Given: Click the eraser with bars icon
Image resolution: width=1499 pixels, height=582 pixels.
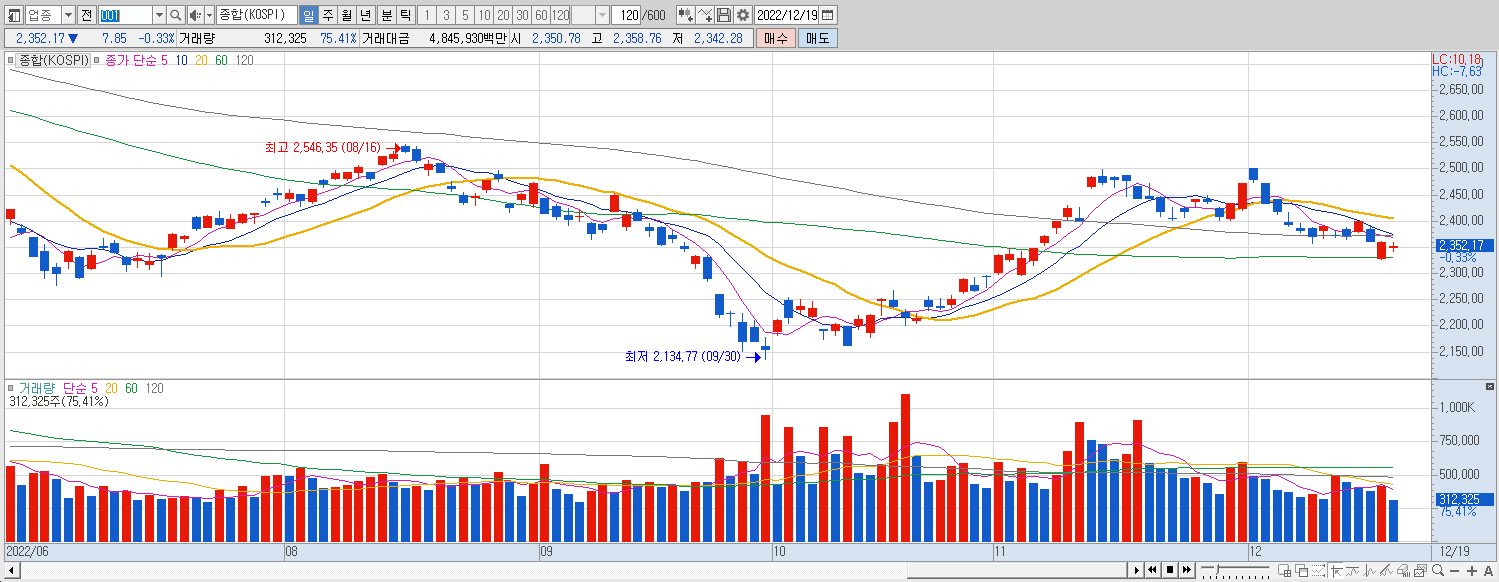Looking at the screenshot, I should pyautogui.click(x=1403, y=571).
